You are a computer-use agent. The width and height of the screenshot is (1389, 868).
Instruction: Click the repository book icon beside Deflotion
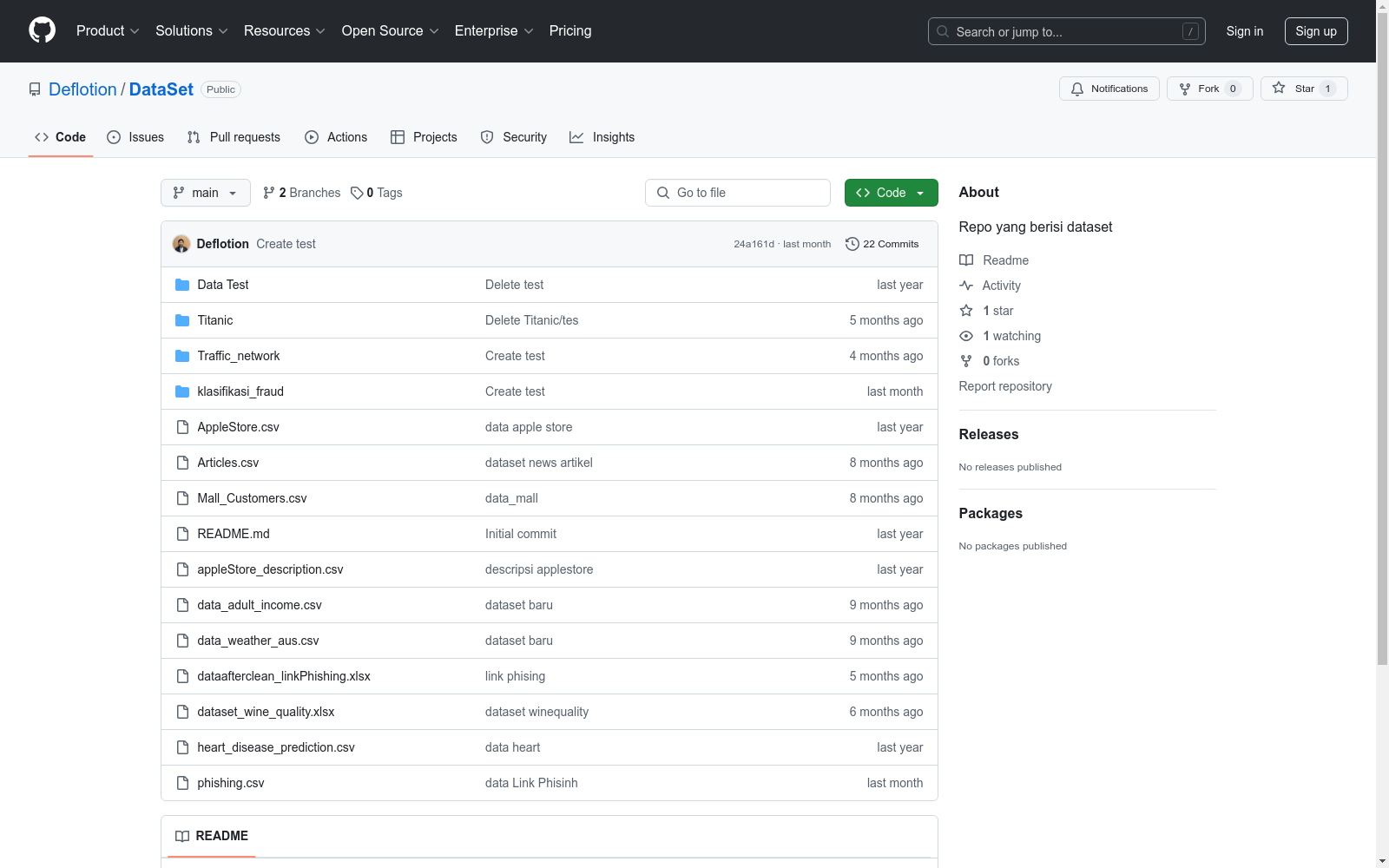pyautogui.click(x=35, y=89)
